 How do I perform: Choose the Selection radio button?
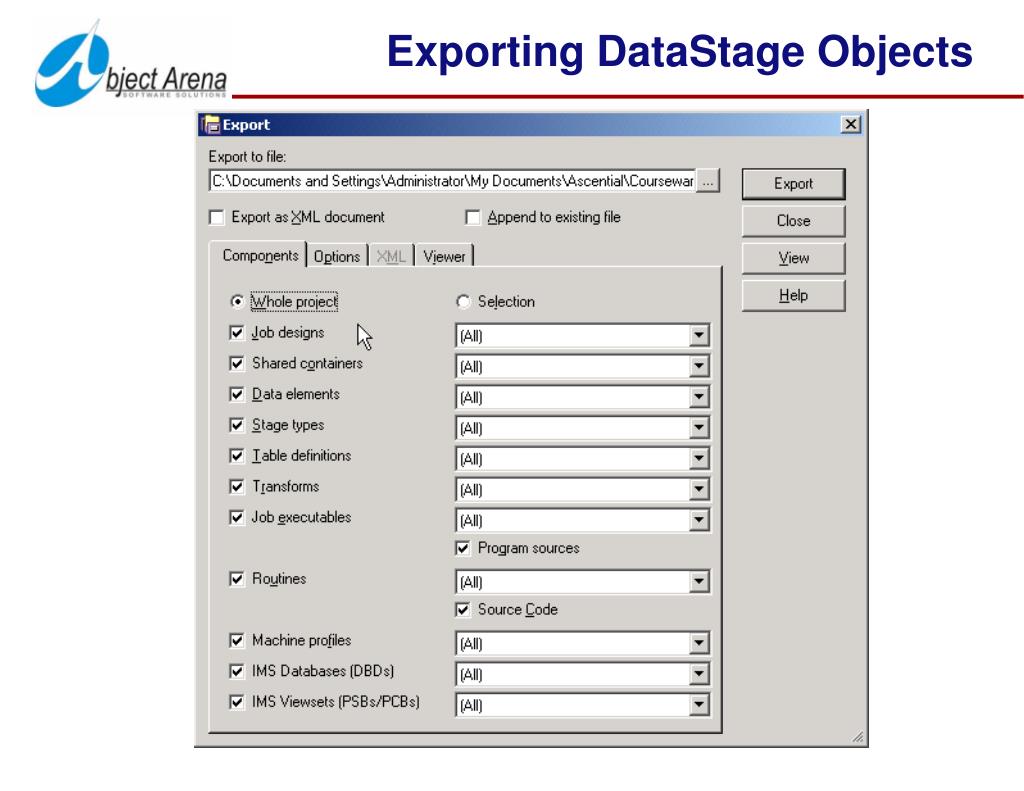(463, 302)
